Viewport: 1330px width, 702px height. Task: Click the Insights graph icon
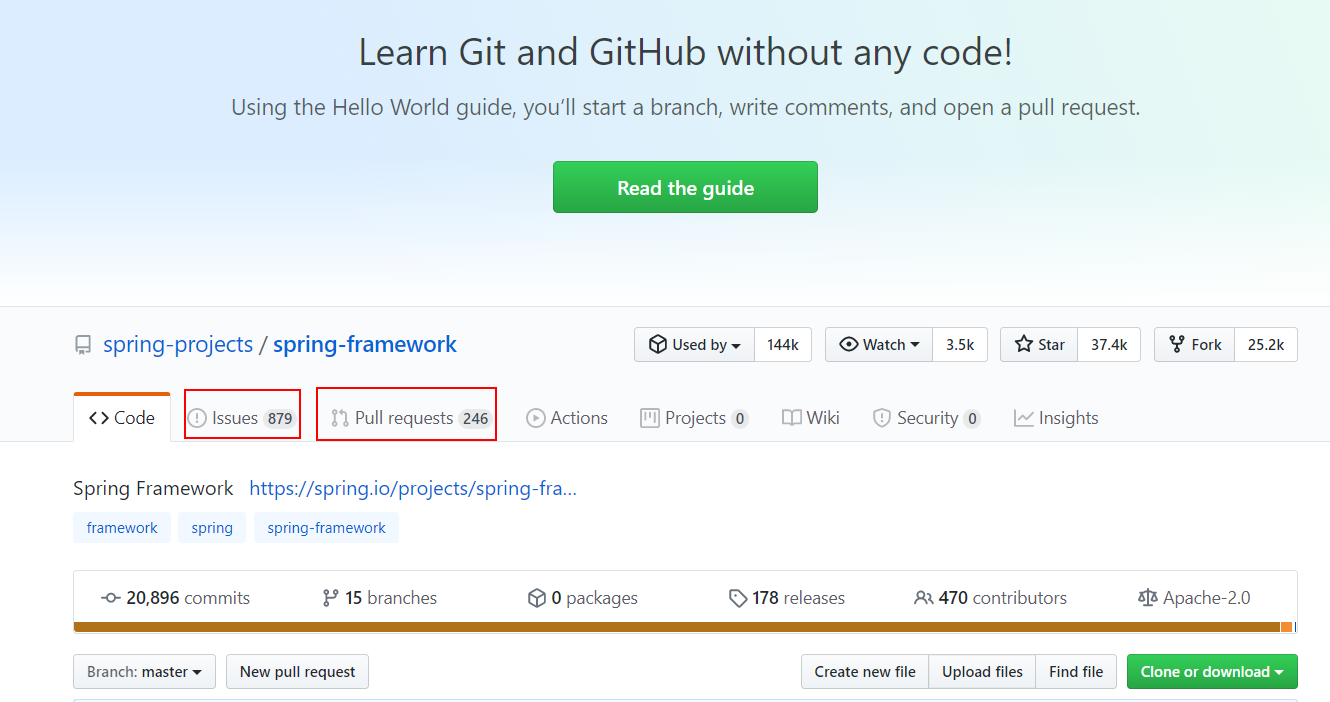[1024, 418]
